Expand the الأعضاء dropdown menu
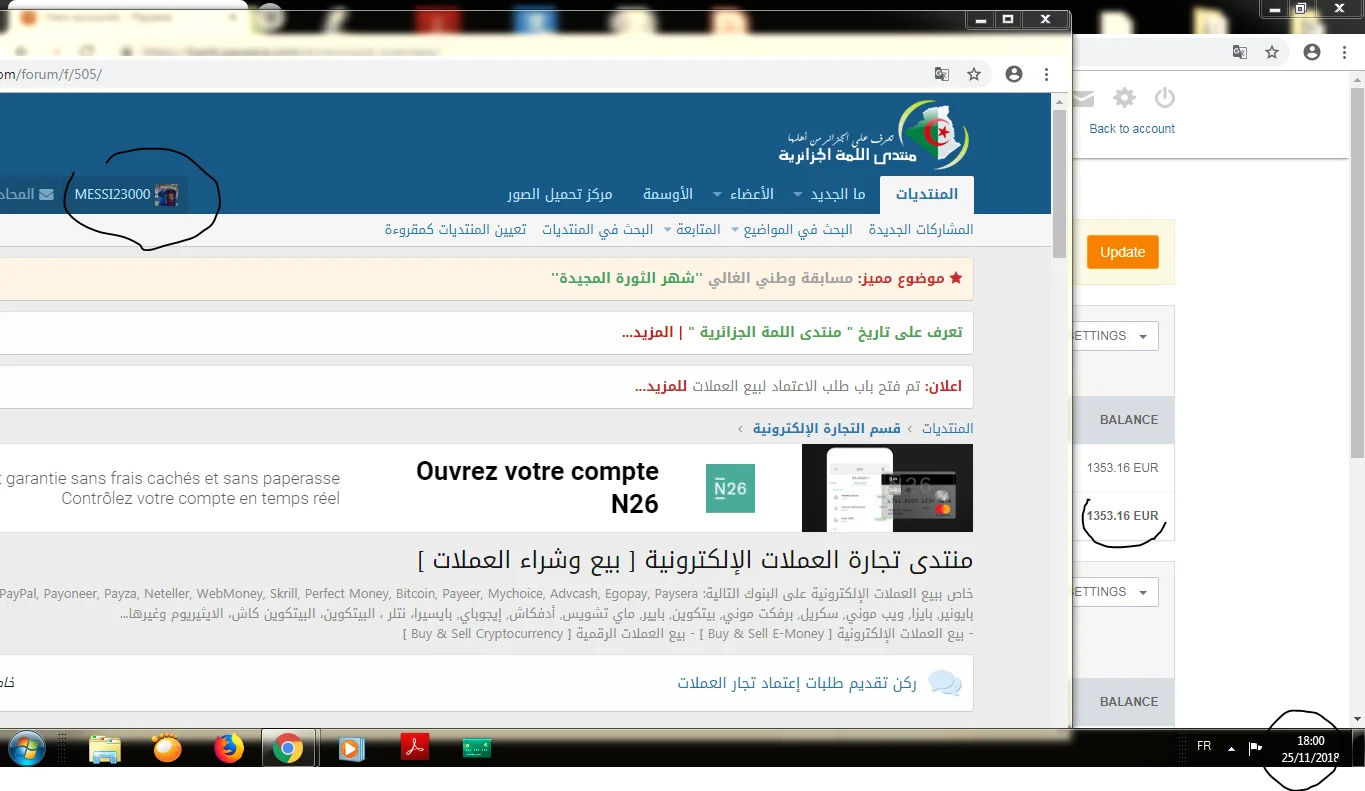The width and height of the screenshot is (1365, 791). tap(716, 195)
